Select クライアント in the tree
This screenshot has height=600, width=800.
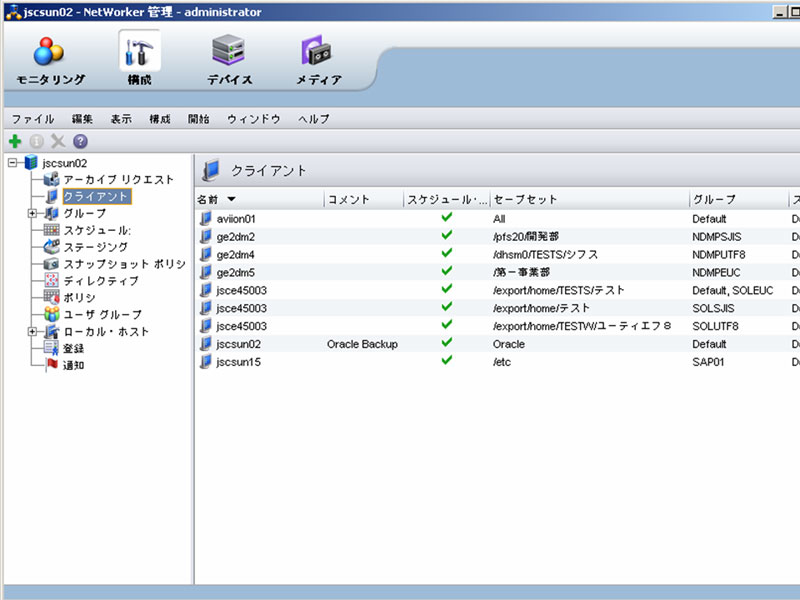tap(96, 196)
